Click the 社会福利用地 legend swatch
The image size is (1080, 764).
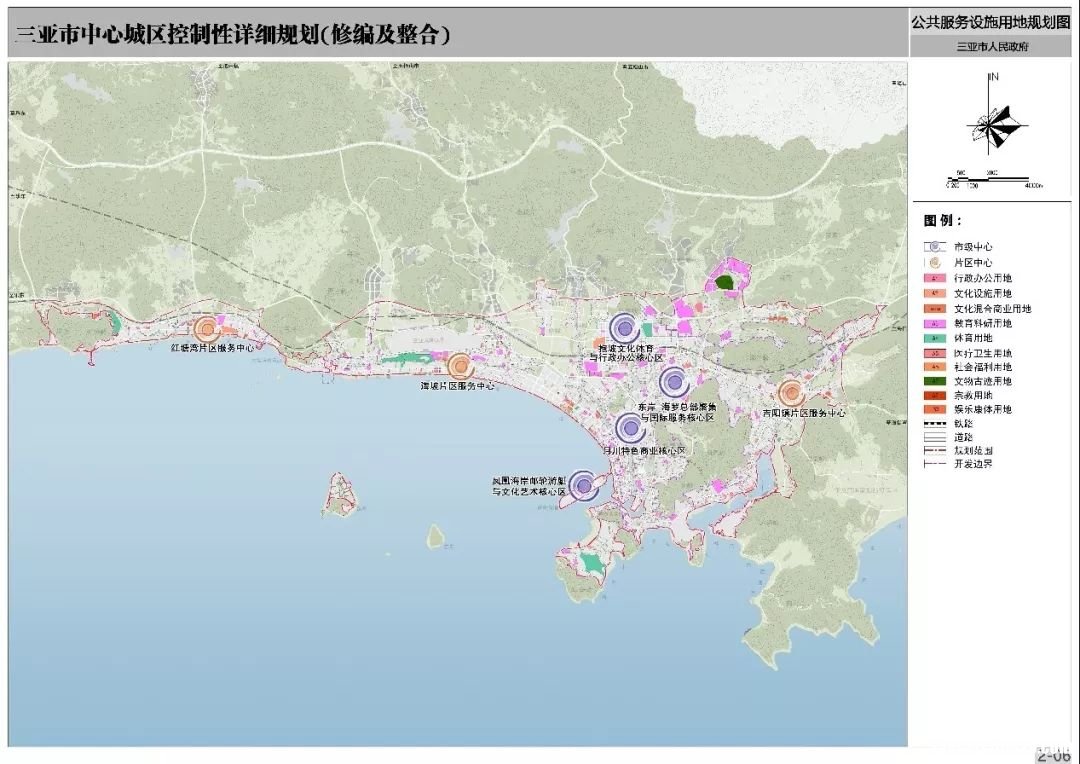[935, 367]
